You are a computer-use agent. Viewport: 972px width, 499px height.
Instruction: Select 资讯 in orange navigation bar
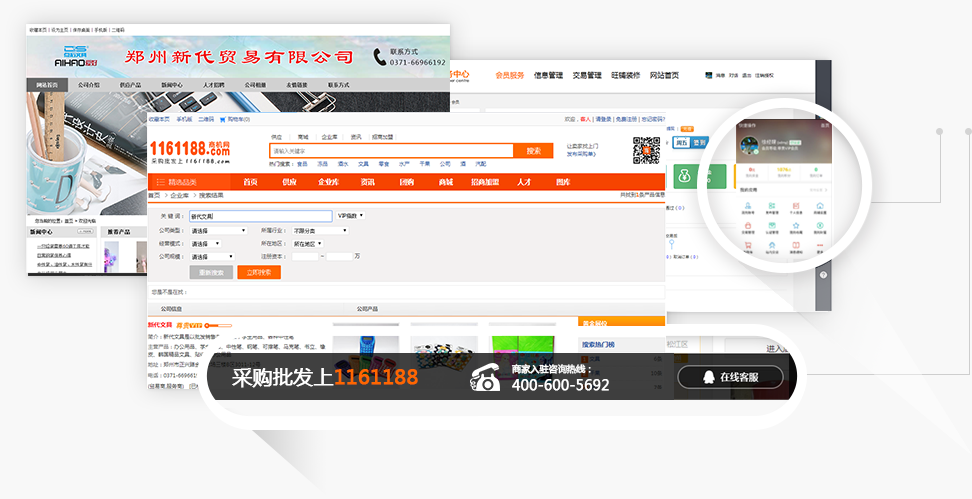coord(368,182)
